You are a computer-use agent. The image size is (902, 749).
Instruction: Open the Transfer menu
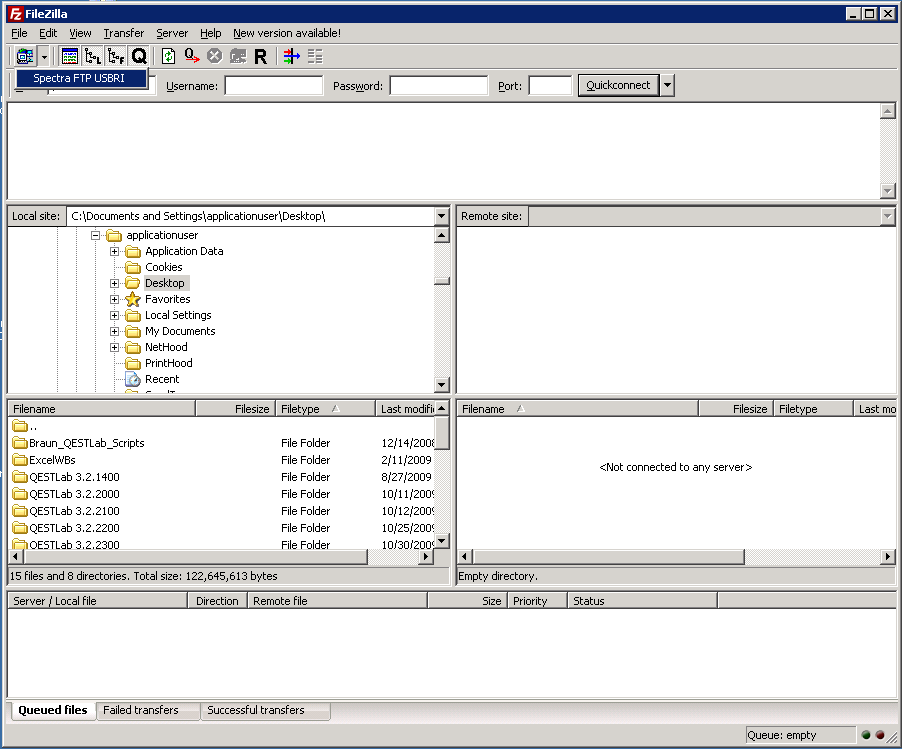pyautogui.click(x=123, y=33)
